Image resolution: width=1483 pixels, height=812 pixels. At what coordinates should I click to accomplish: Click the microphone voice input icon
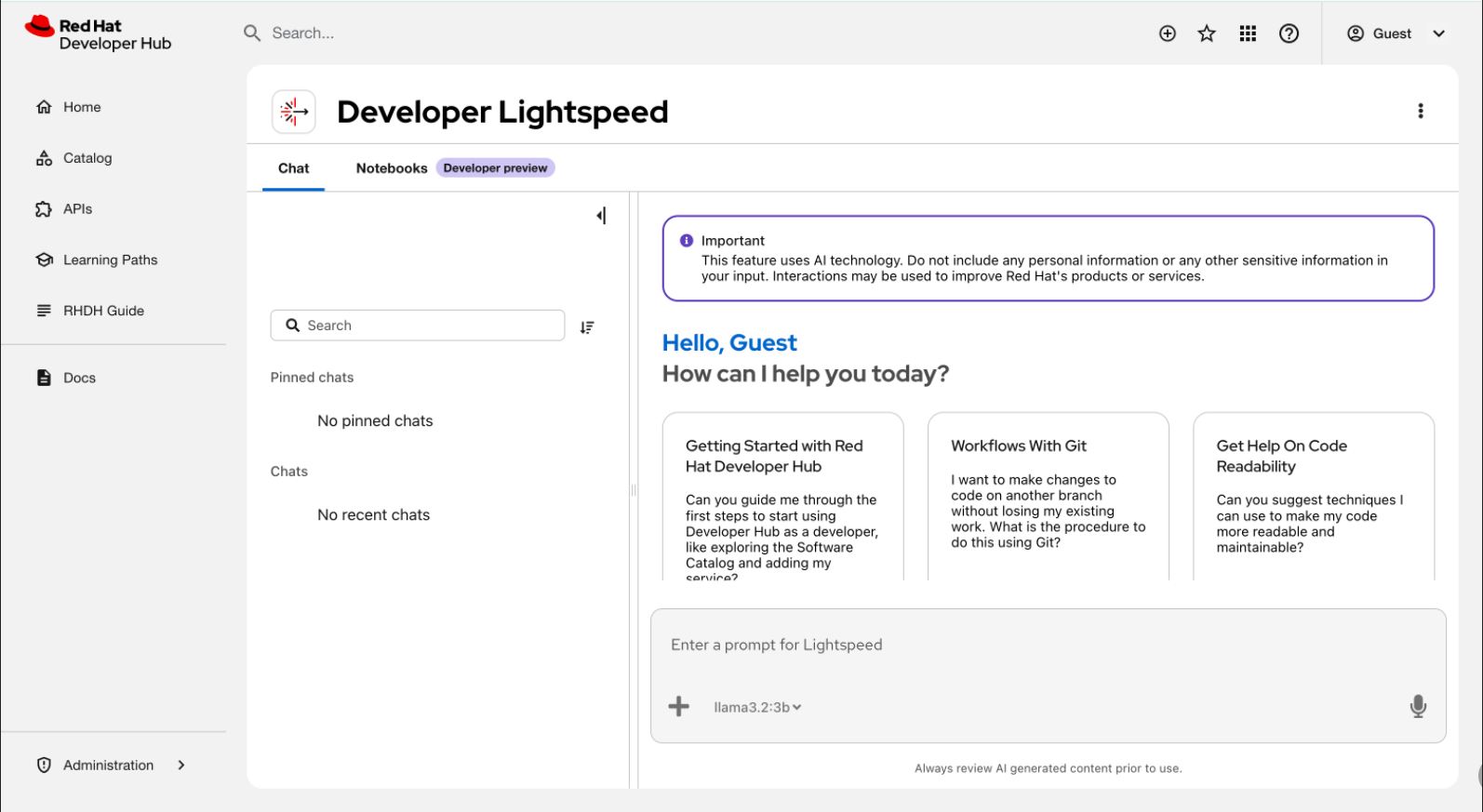click(1418, 707)
